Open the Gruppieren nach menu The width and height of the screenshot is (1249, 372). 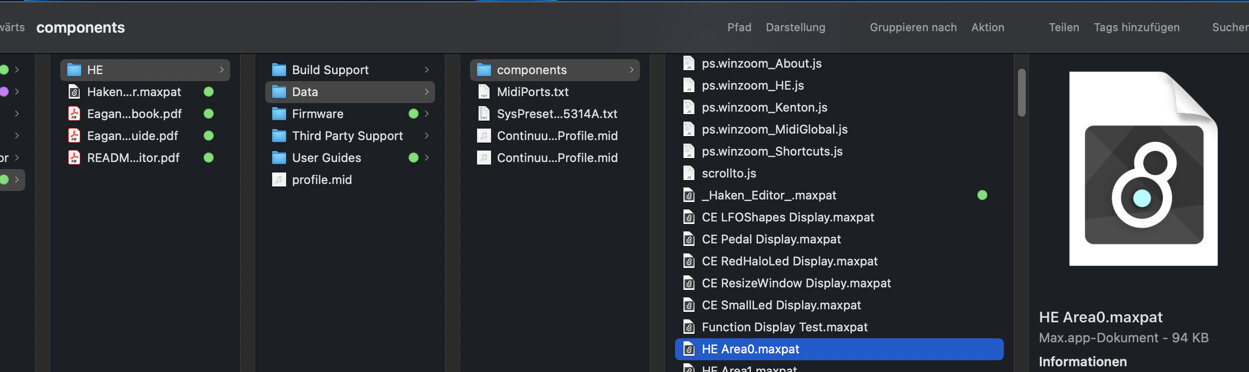[913, 28]
